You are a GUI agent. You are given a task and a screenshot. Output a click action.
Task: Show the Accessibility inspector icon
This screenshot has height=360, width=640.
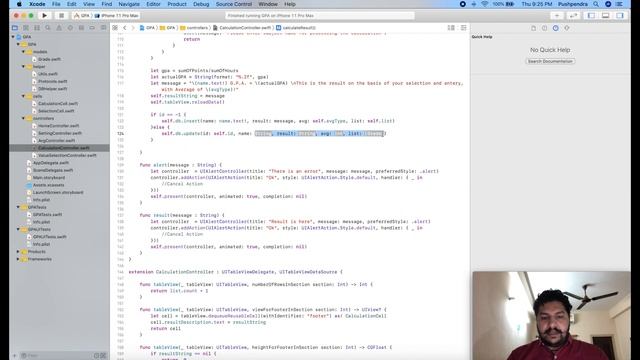[567, 28]
